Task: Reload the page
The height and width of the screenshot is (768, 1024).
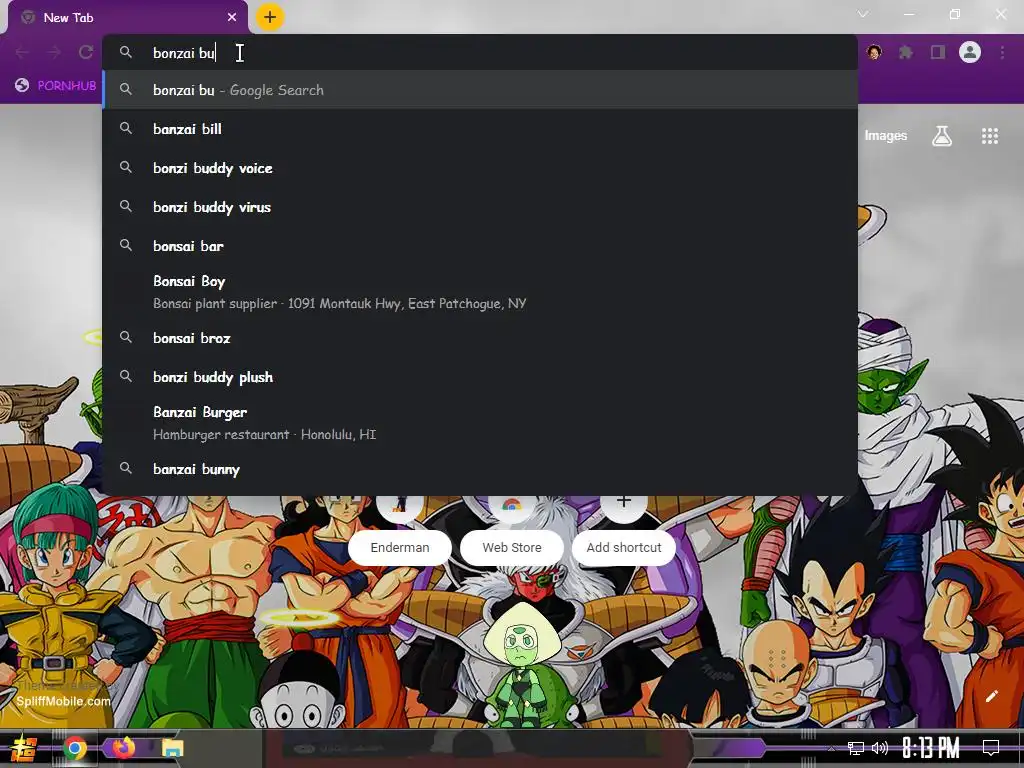Action: coord(86,52)
